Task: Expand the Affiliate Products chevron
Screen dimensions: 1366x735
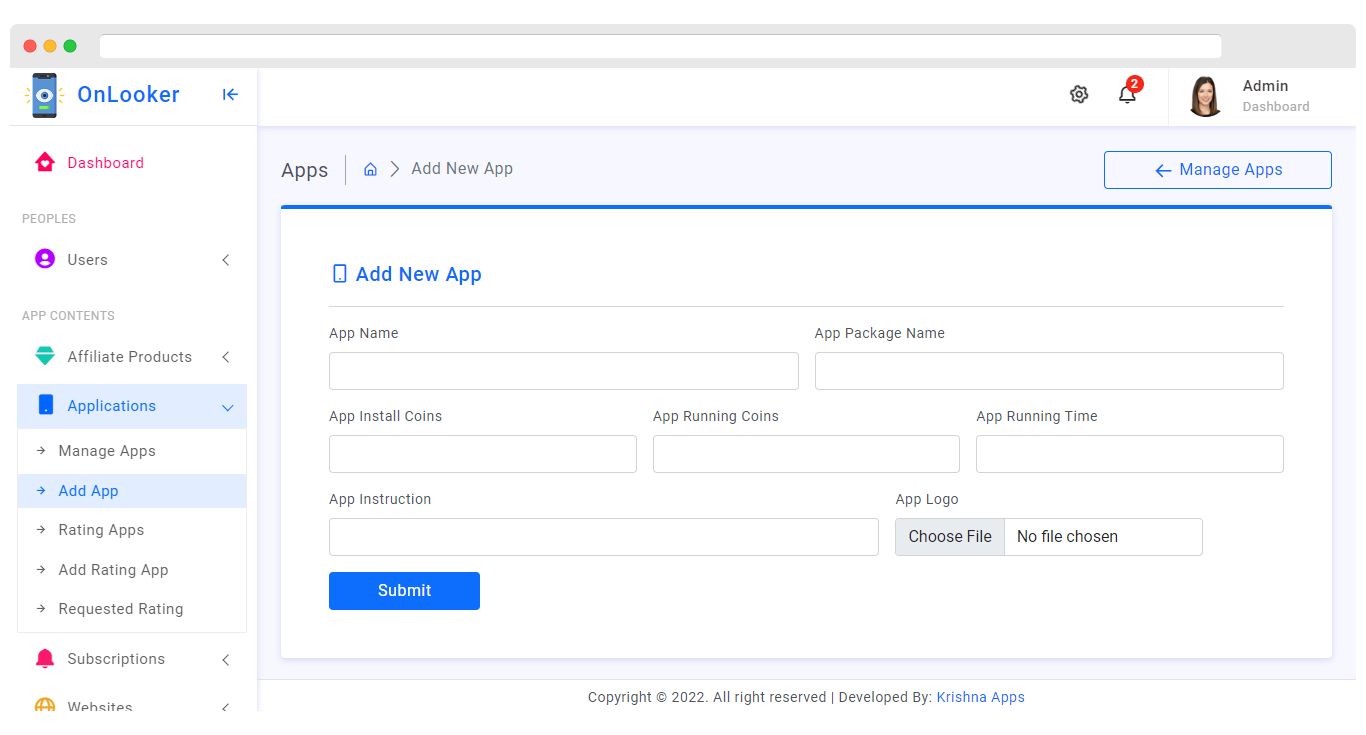Action: [x=226, y=357]
